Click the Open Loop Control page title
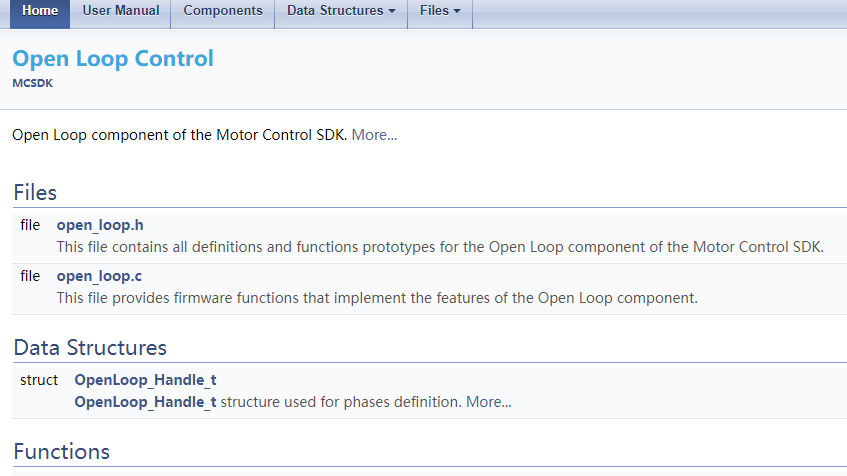 click(x=113, y=58)
